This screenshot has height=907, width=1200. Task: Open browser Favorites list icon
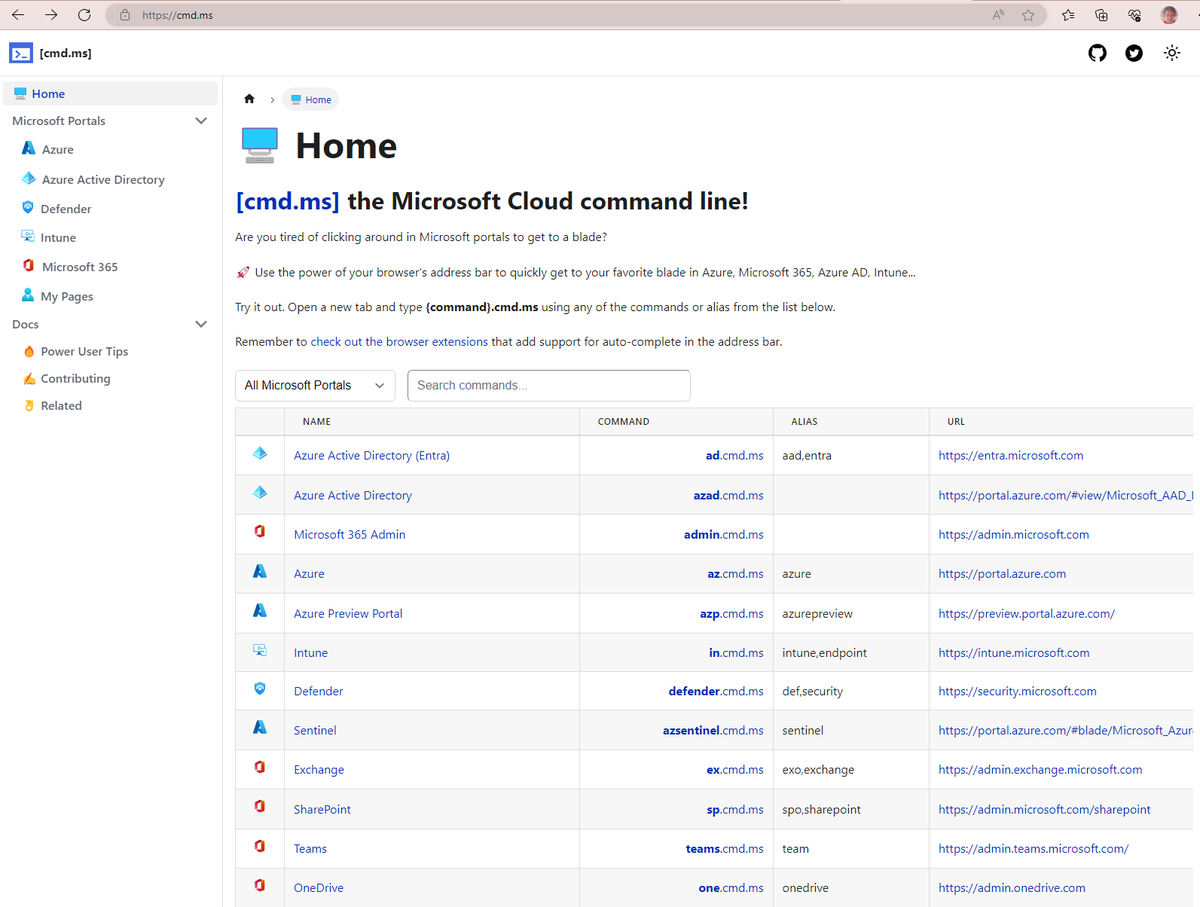[1068, 15]
